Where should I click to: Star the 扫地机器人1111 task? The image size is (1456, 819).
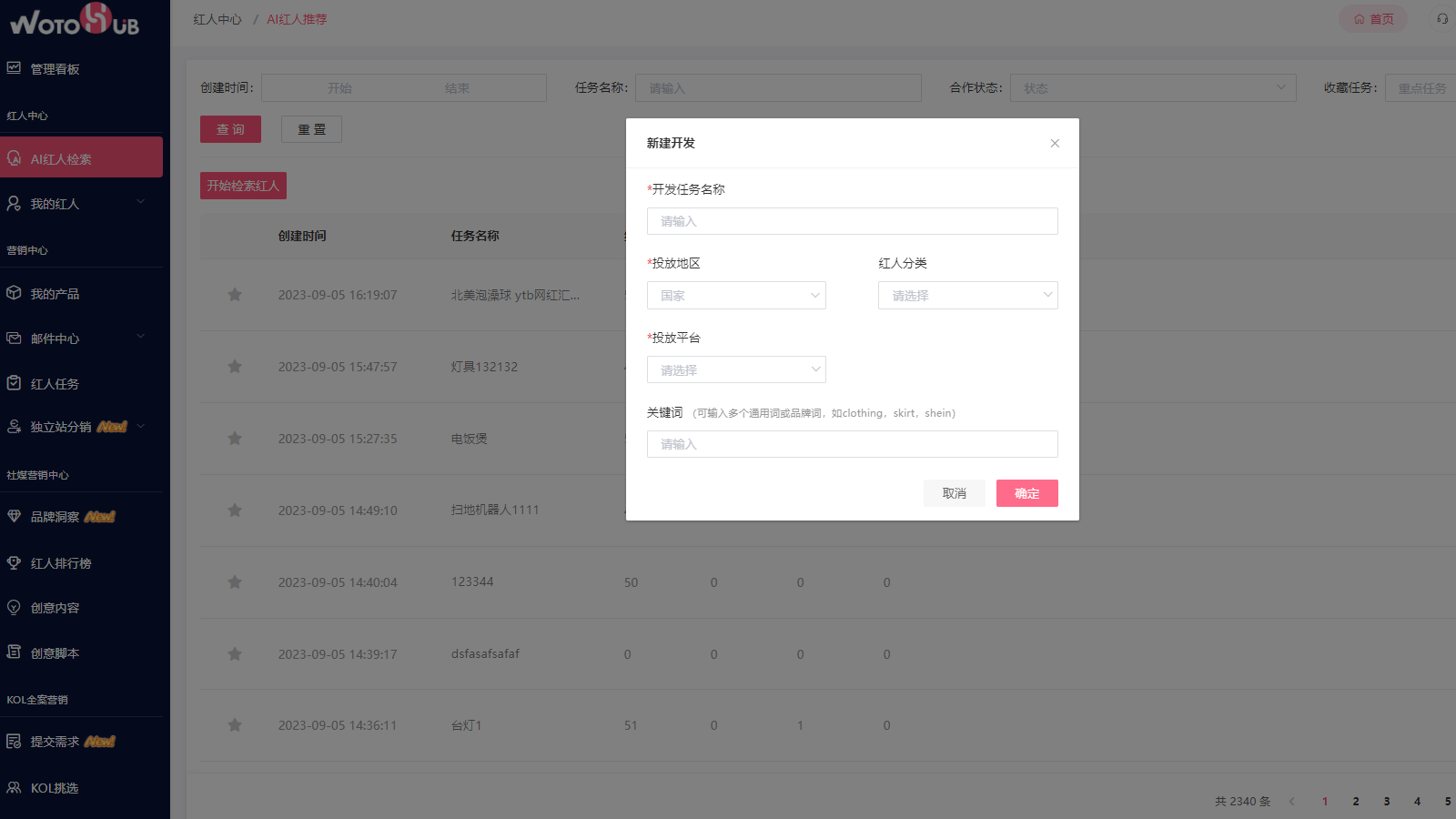(x=234, y=510)
